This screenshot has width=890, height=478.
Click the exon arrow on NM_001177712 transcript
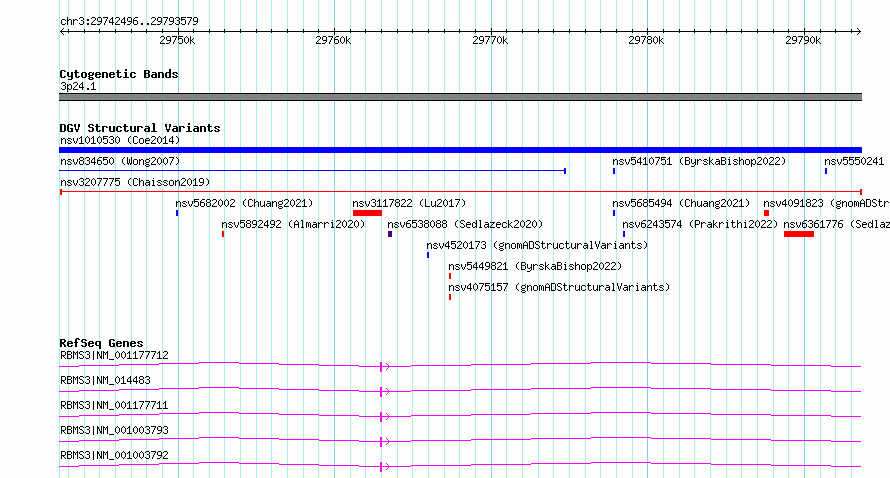(x=384, y=367)
